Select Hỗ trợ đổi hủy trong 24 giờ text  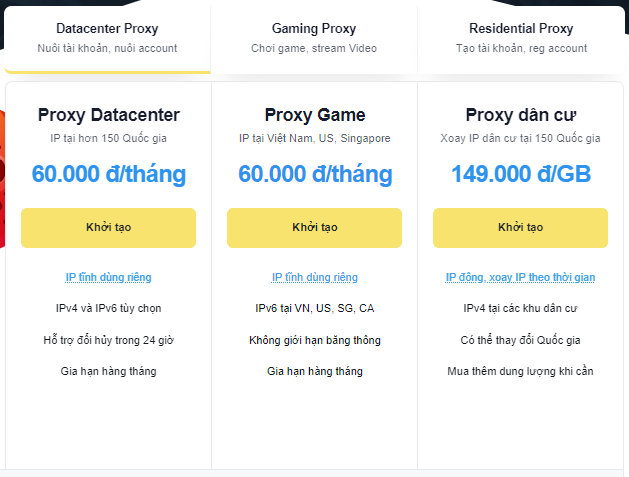click(x=108, y=340)
